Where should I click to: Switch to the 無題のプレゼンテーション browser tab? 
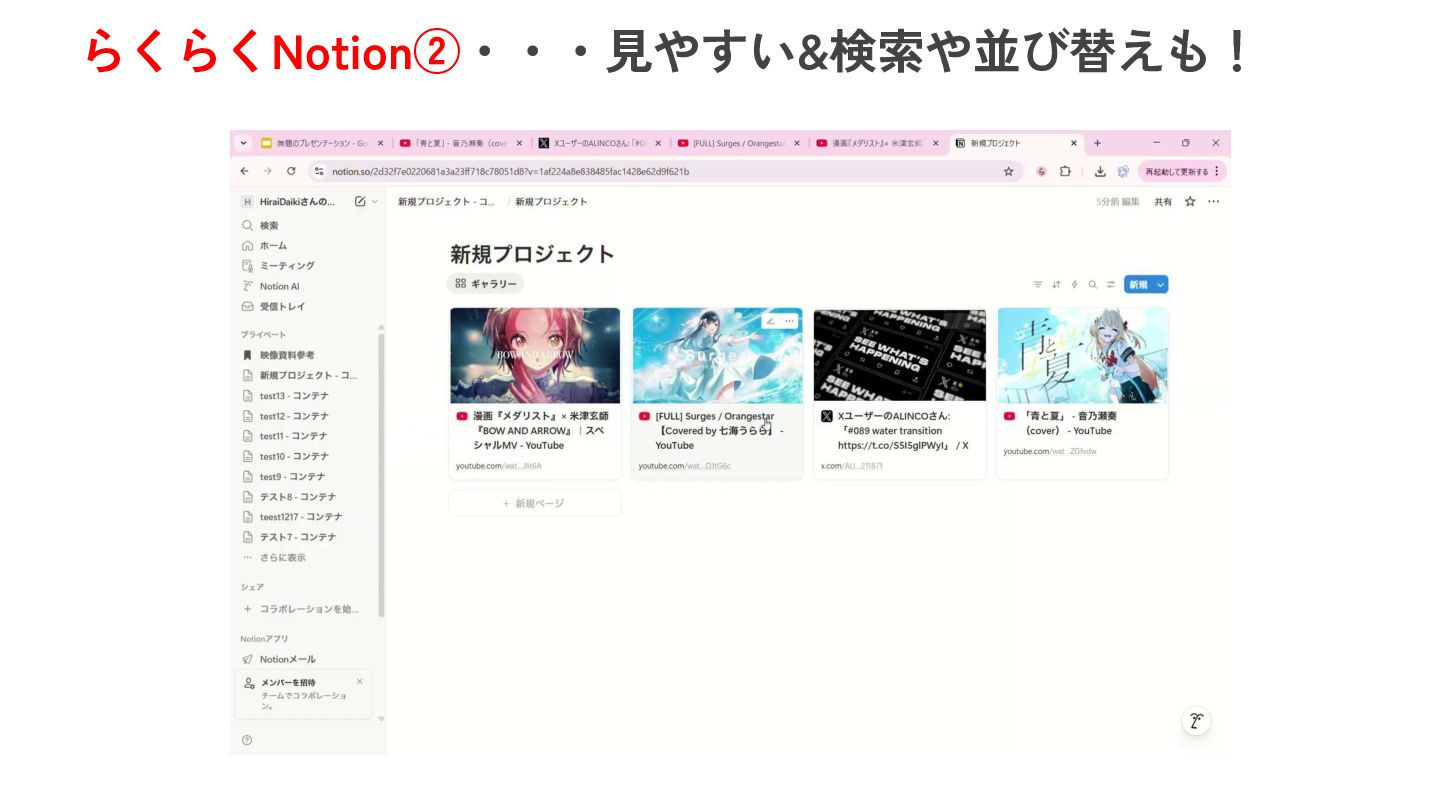coord(322,143)
